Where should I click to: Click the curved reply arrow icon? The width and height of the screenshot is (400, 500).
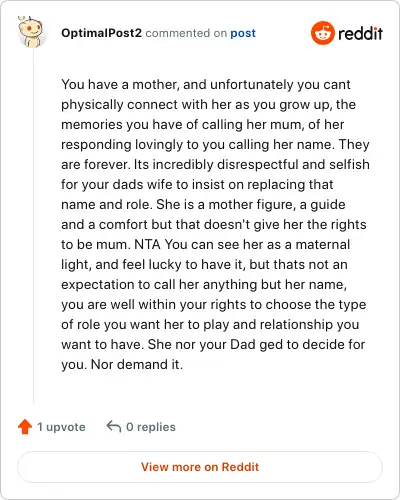tap(114, 426)
